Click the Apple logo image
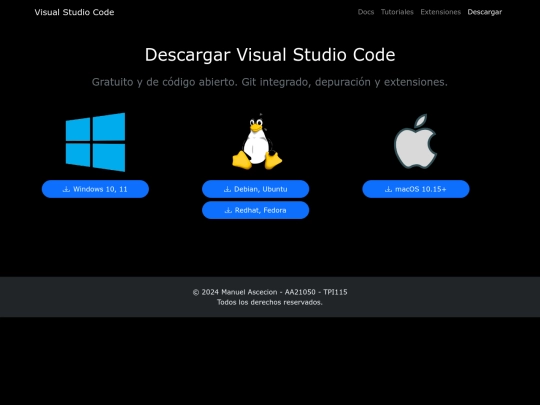Screen dimensions: 540x405 (x=415, y=142)
